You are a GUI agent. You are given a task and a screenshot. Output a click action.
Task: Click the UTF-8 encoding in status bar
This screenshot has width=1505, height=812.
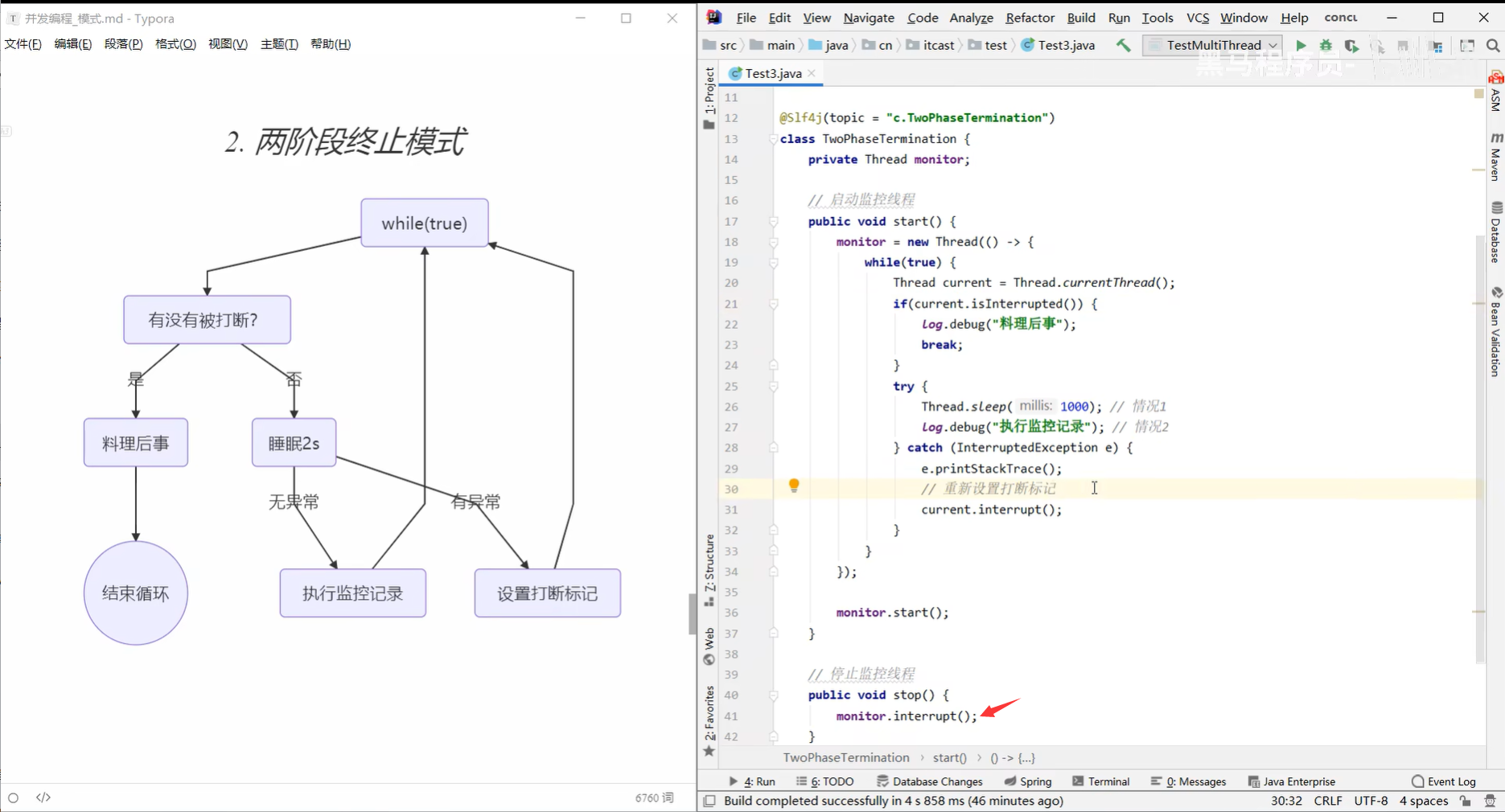coord(1371,801)
